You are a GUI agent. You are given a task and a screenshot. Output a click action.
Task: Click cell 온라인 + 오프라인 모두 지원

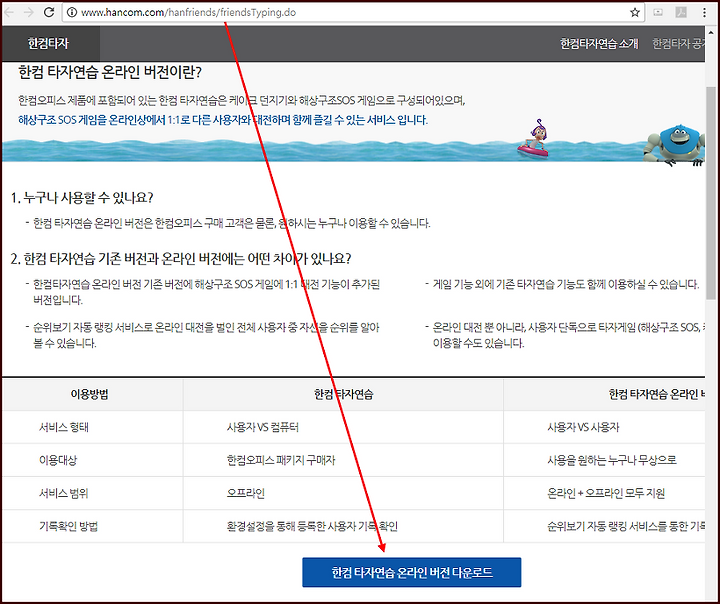coord(606,493)
